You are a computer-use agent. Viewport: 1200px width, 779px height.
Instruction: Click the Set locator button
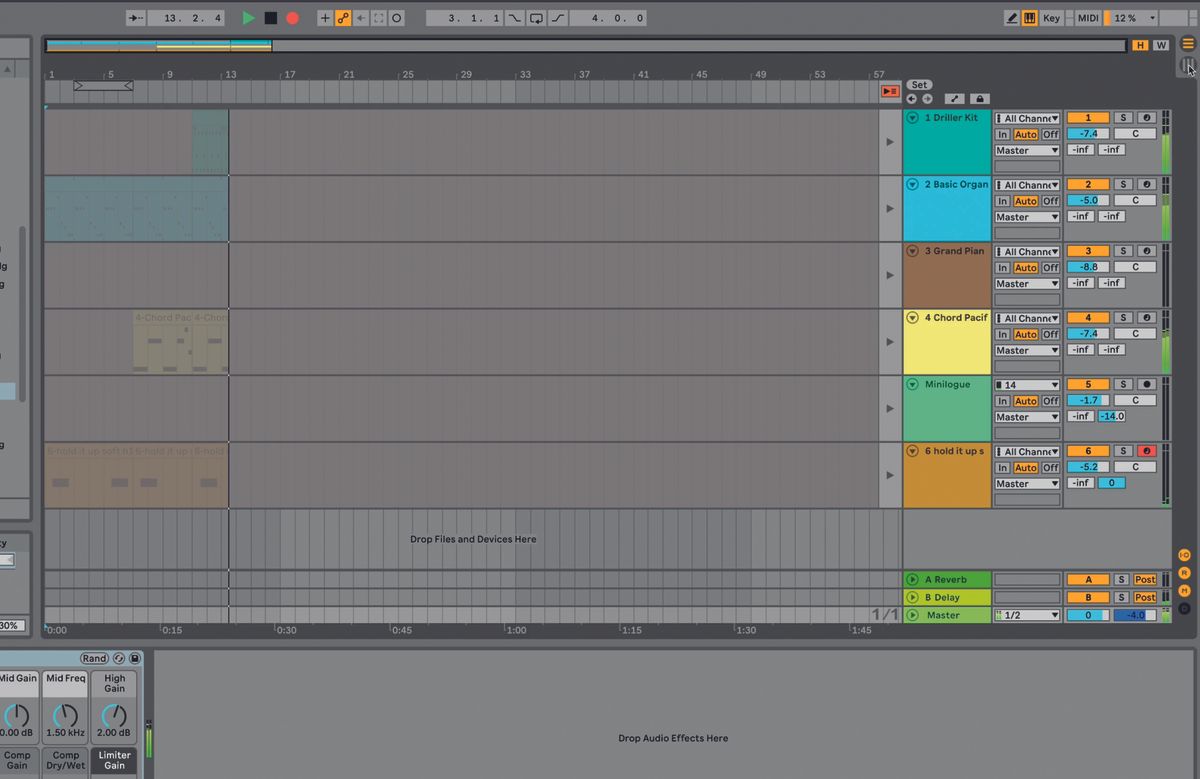(x=919, y=84)
